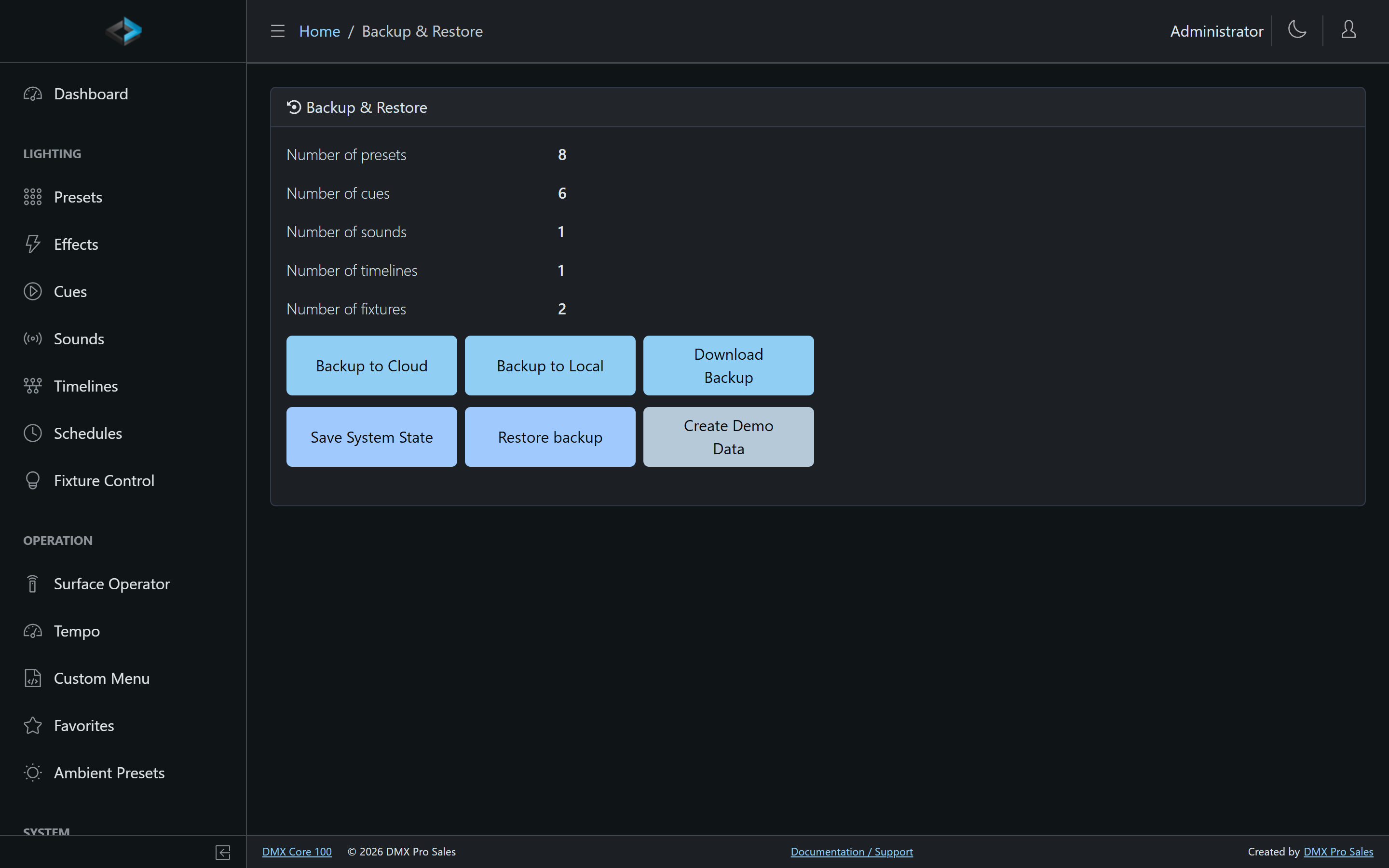
Task: Click the Backup to Local button
Action: coord(550,366)
